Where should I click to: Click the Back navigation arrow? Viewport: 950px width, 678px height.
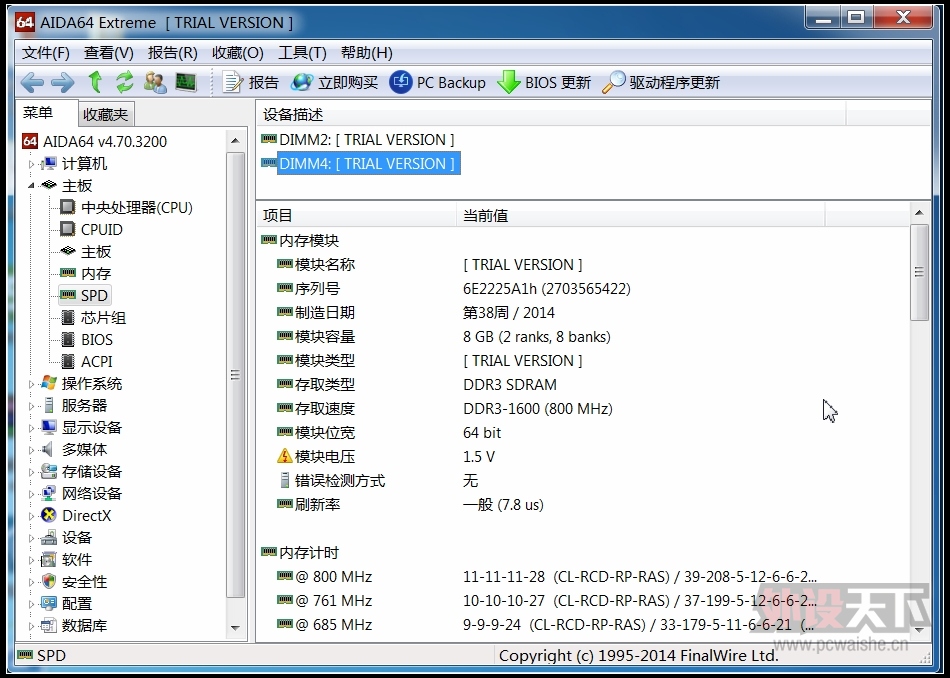click(x=32, y=82)
